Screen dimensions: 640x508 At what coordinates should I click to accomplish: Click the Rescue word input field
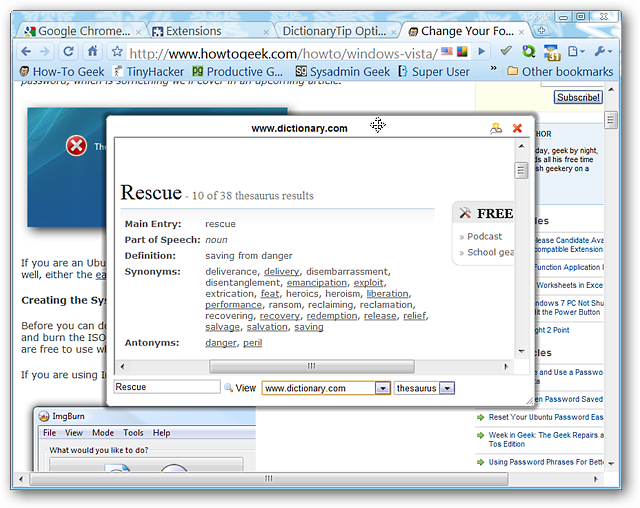[166, 388]
